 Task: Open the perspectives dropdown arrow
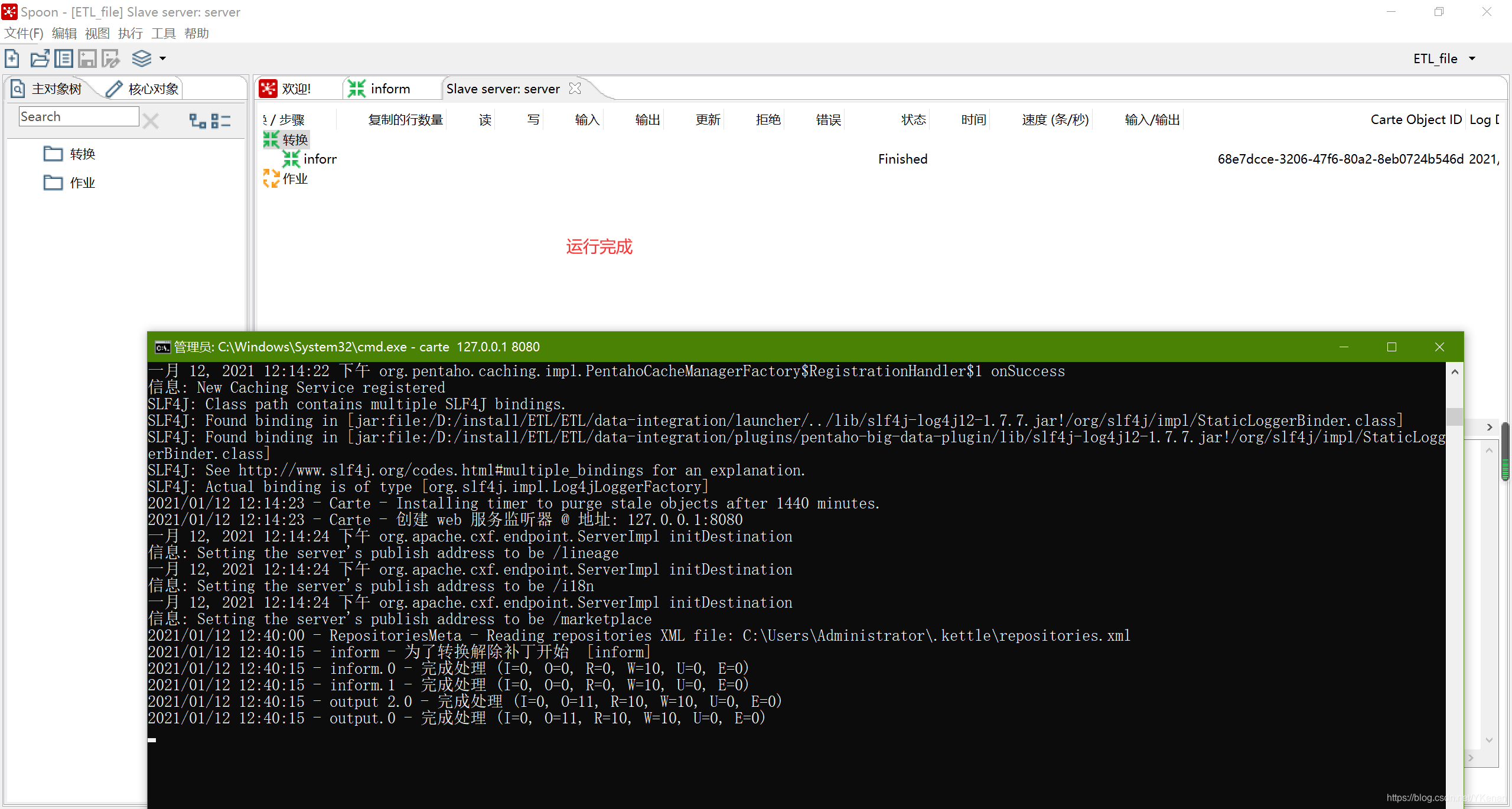[x=162, y=58]
